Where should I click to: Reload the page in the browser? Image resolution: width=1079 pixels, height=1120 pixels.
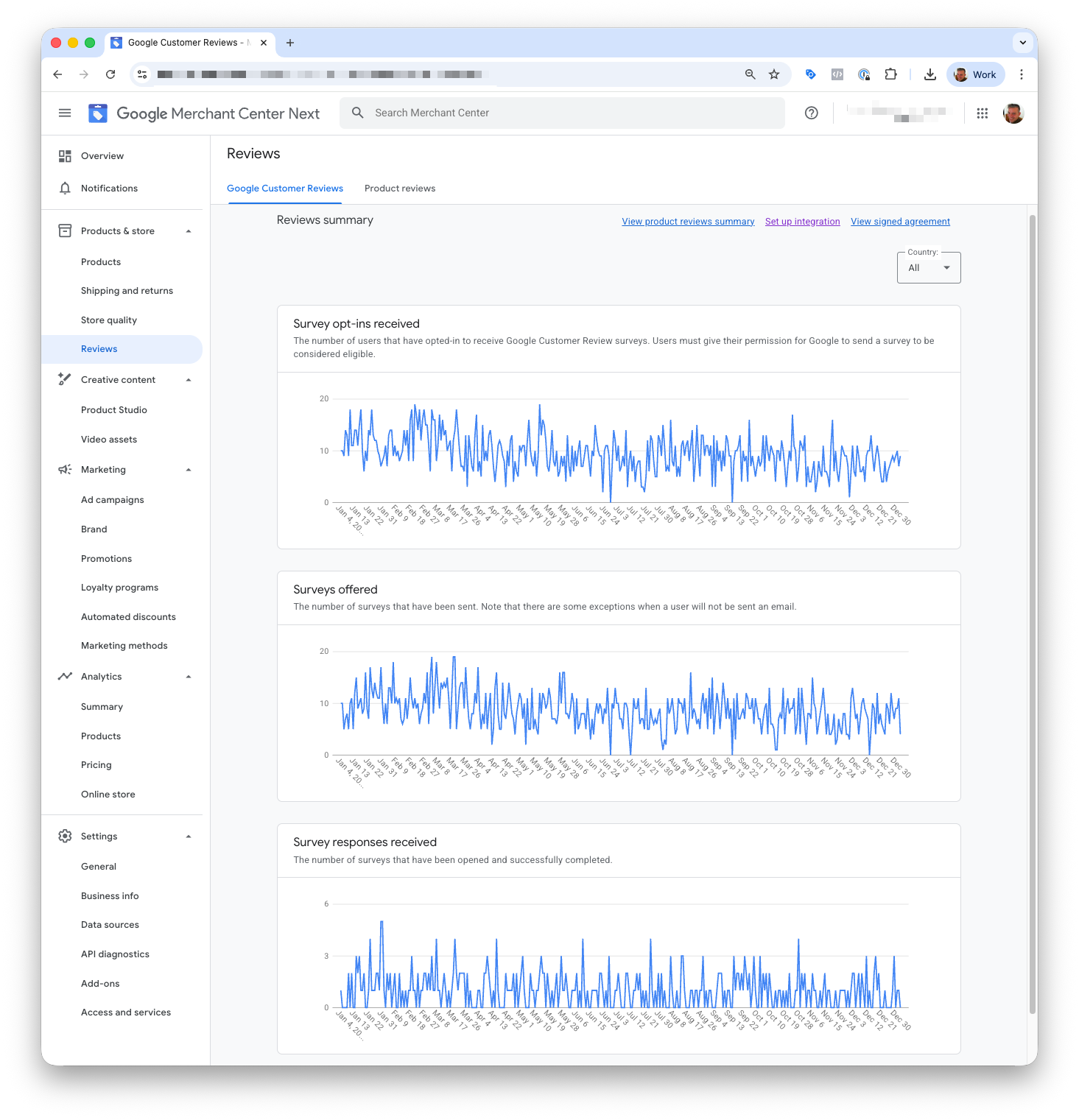point(110,74)
